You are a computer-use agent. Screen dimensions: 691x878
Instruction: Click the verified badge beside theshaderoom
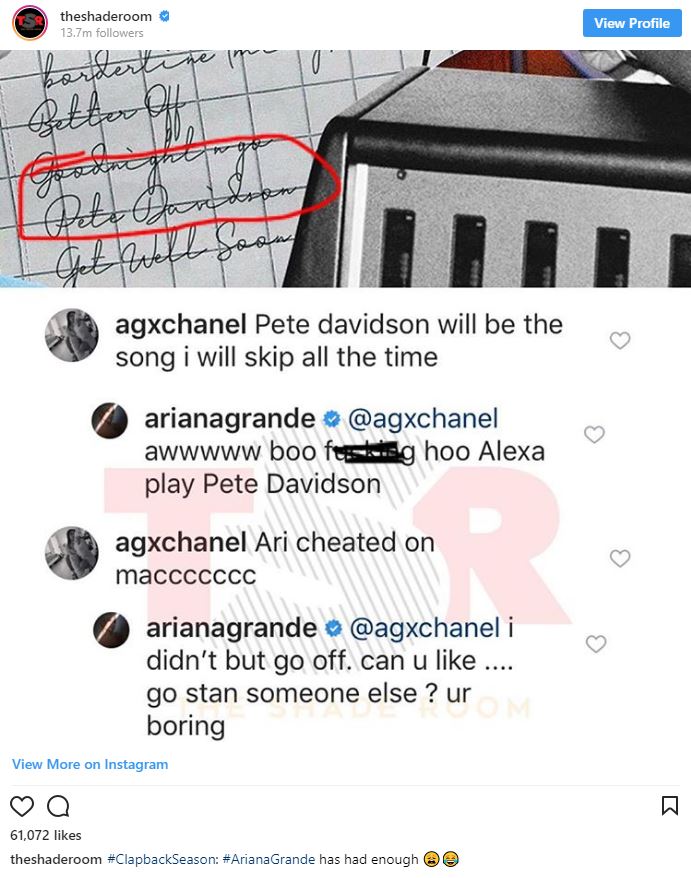pyautogui.click(x=164, y=16)
